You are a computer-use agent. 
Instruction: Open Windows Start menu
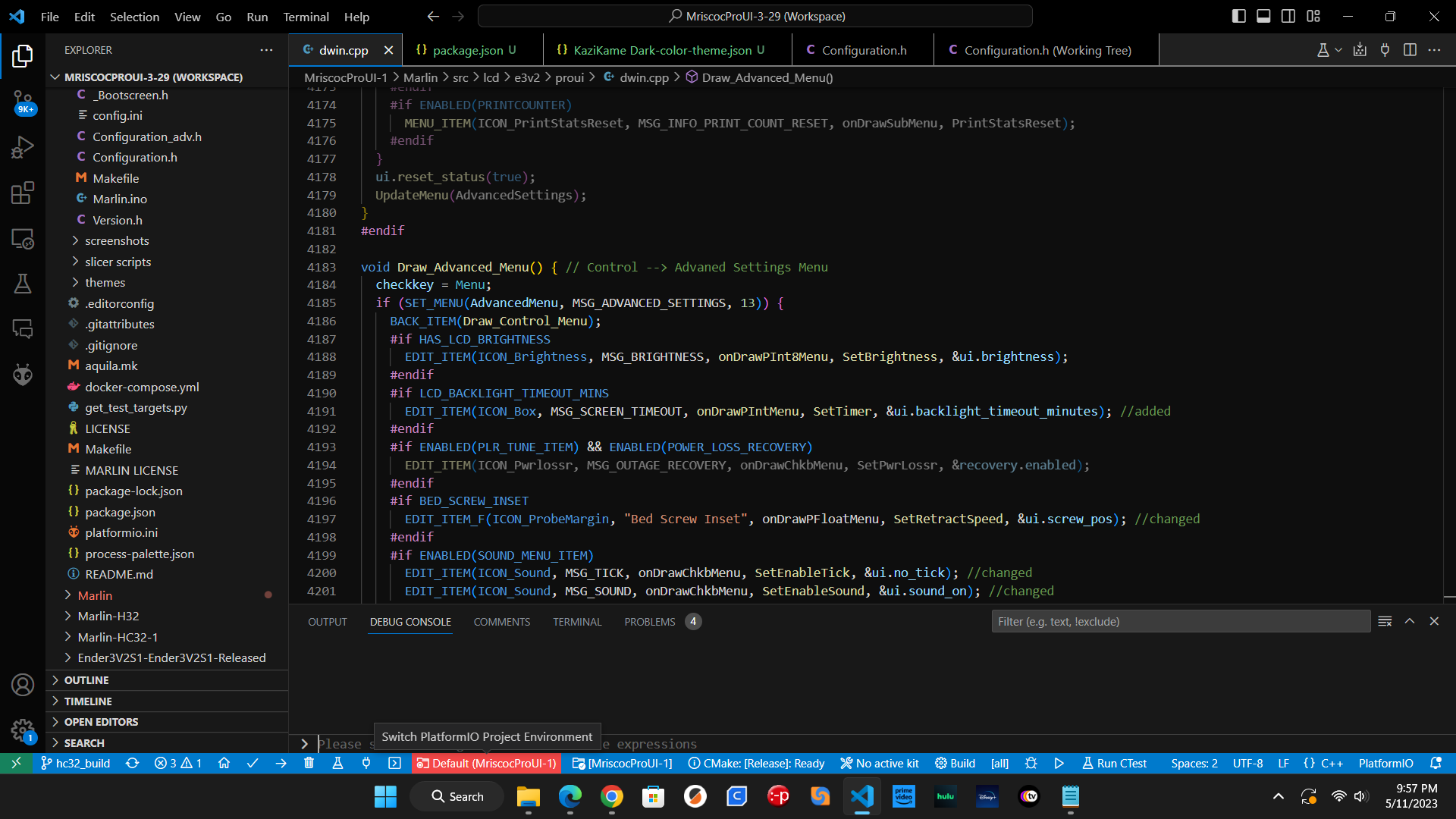tap(385, 796)
